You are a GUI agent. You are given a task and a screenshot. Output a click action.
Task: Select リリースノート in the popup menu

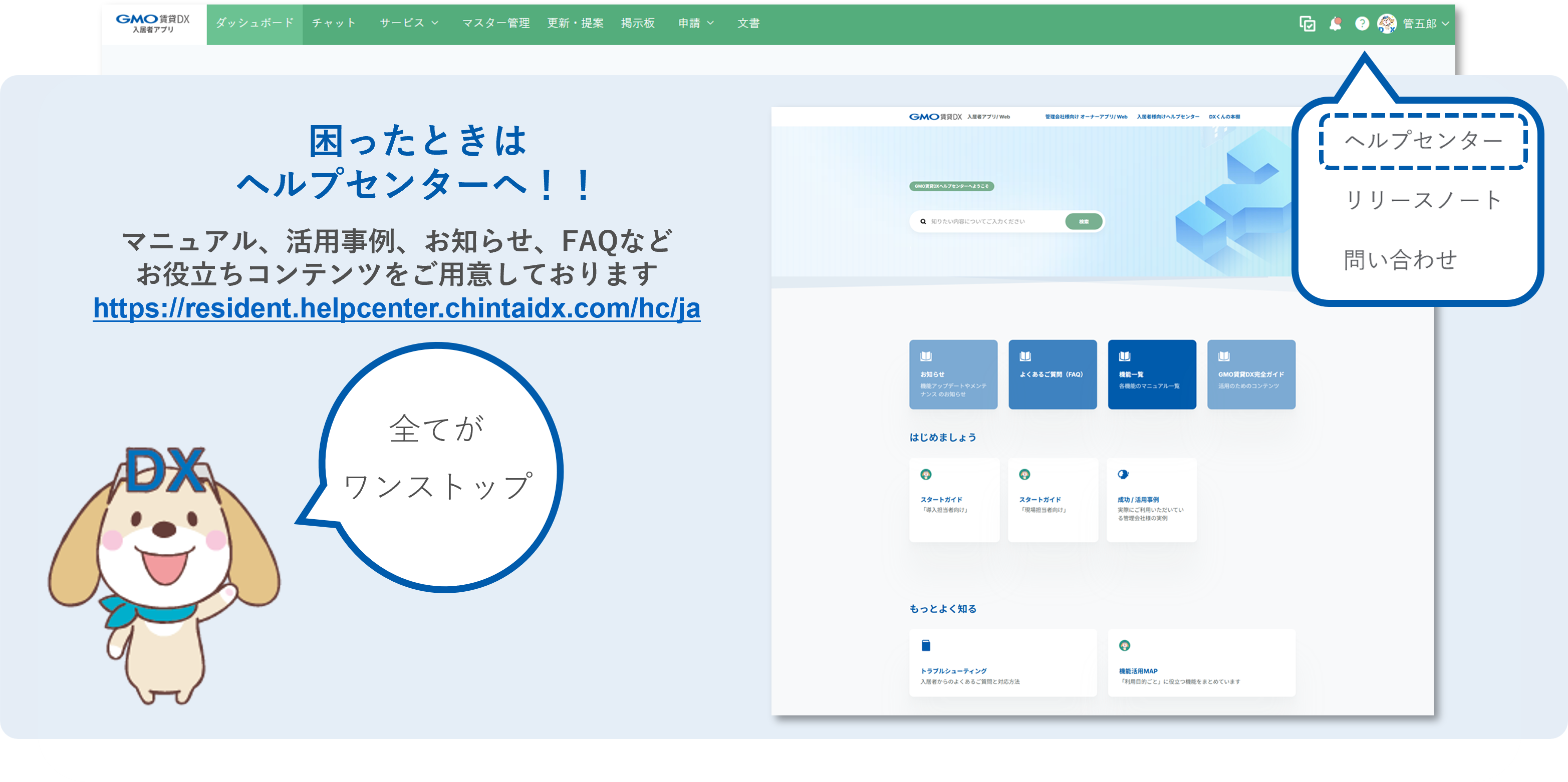click(x=1423, y=200)
